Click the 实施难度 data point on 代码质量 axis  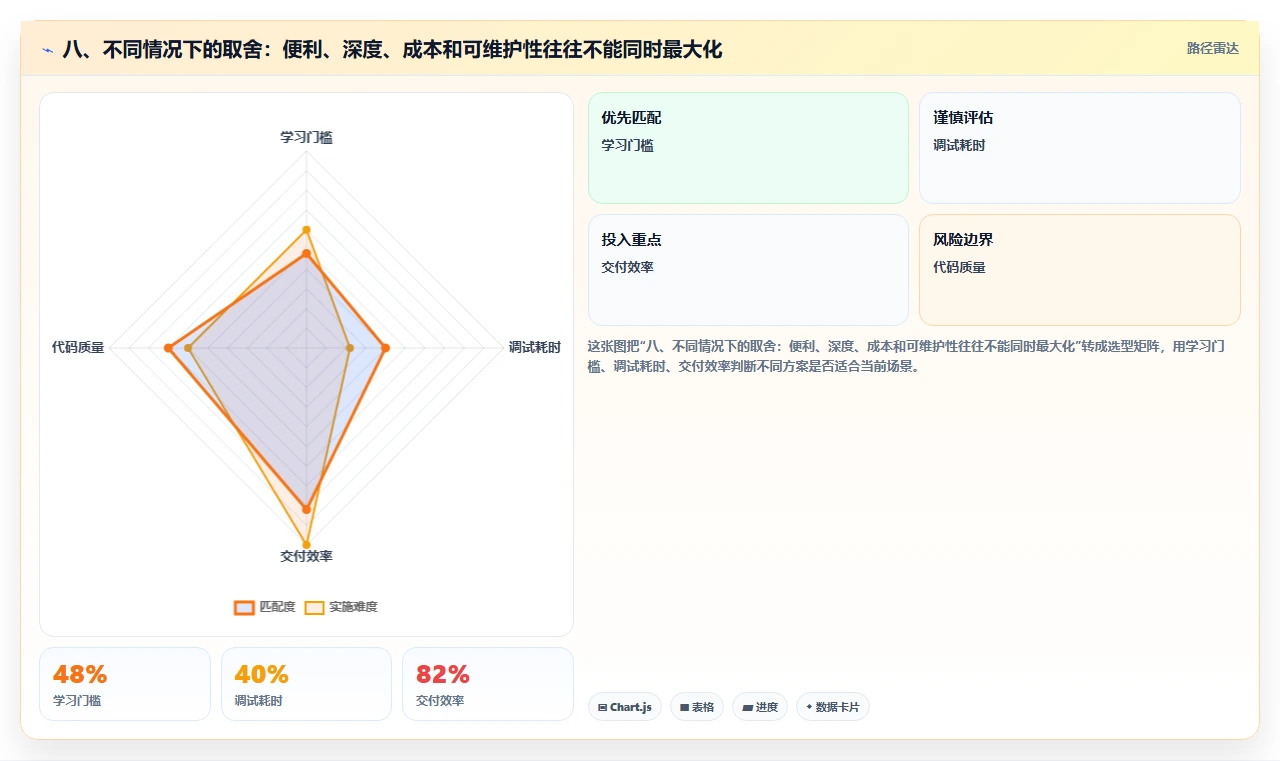(x=188, y=348)
